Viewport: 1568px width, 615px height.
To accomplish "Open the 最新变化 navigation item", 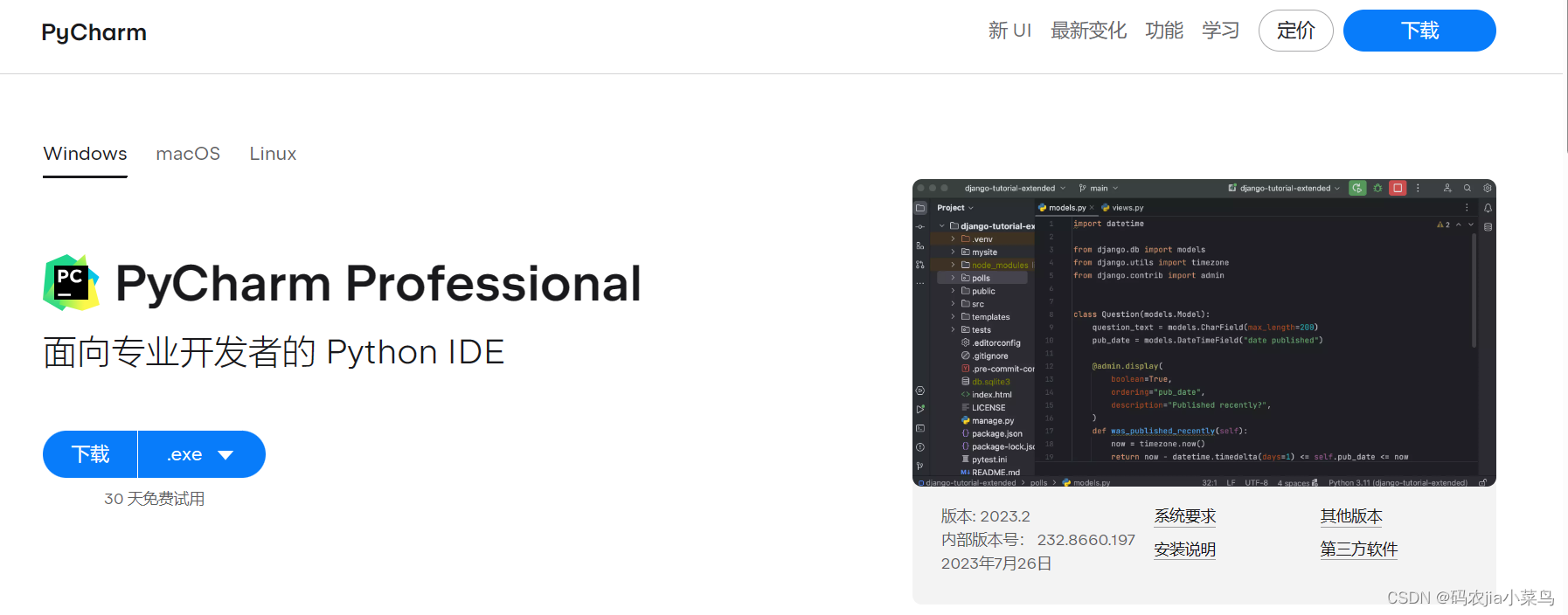I will pyautogui.click(x=1088, y=31).
